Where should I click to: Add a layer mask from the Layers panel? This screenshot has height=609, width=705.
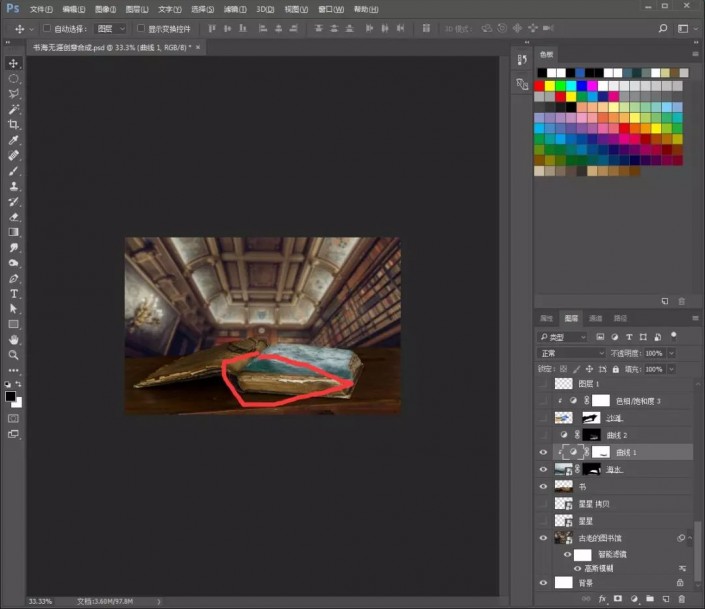618,599
